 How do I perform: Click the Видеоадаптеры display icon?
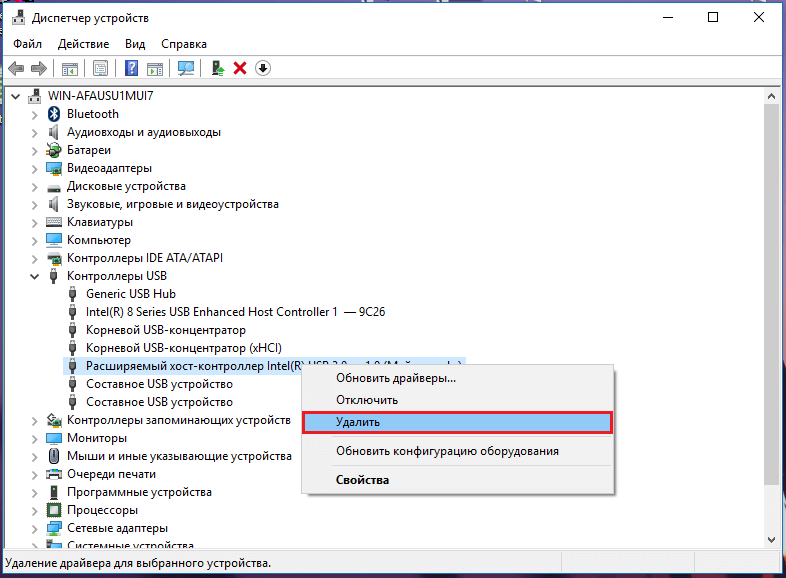pos(54,168)
